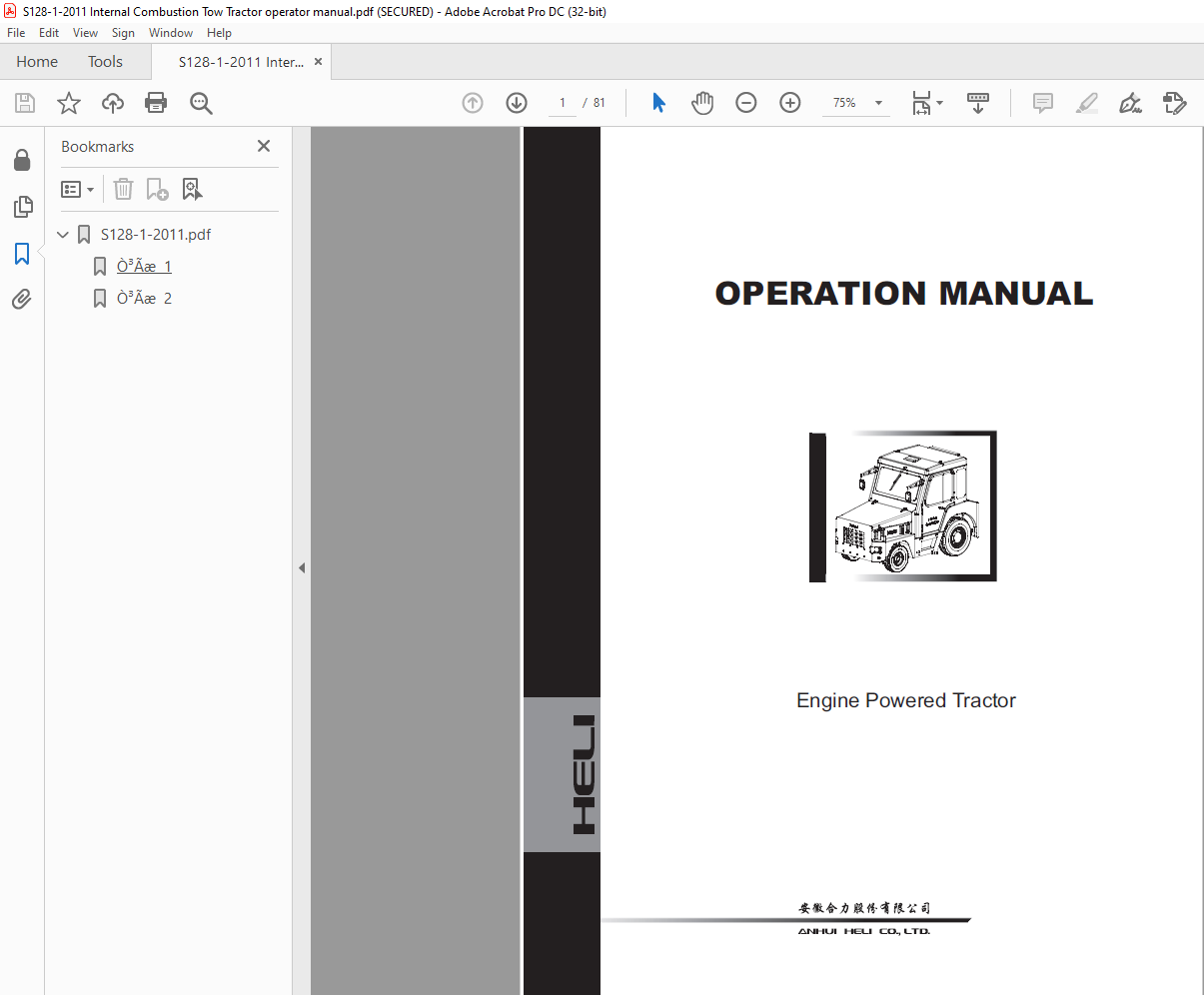Open the security lock settings panel

[x=22, y=160]
